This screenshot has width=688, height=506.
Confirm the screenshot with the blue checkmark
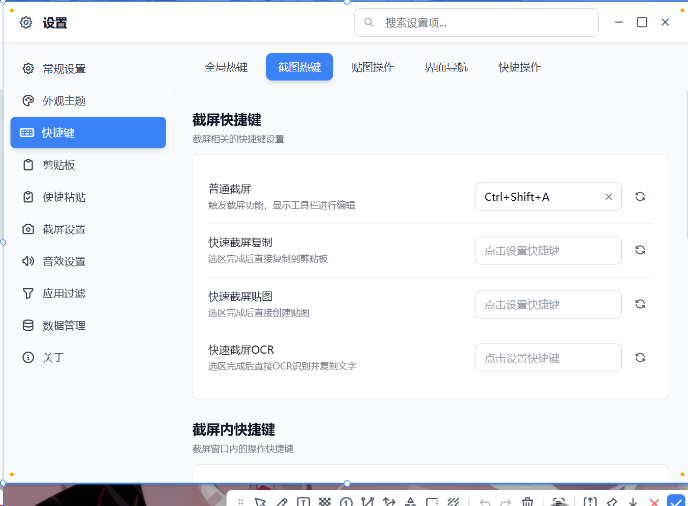(x=676, y=501)
